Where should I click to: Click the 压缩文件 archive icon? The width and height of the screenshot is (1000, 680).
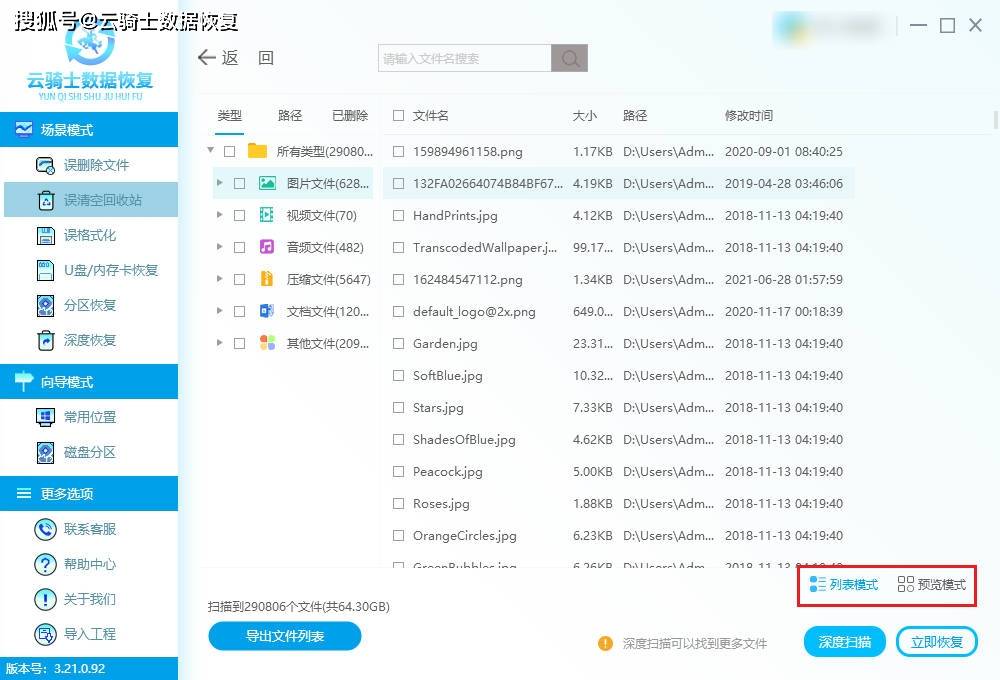coord(267,279)
